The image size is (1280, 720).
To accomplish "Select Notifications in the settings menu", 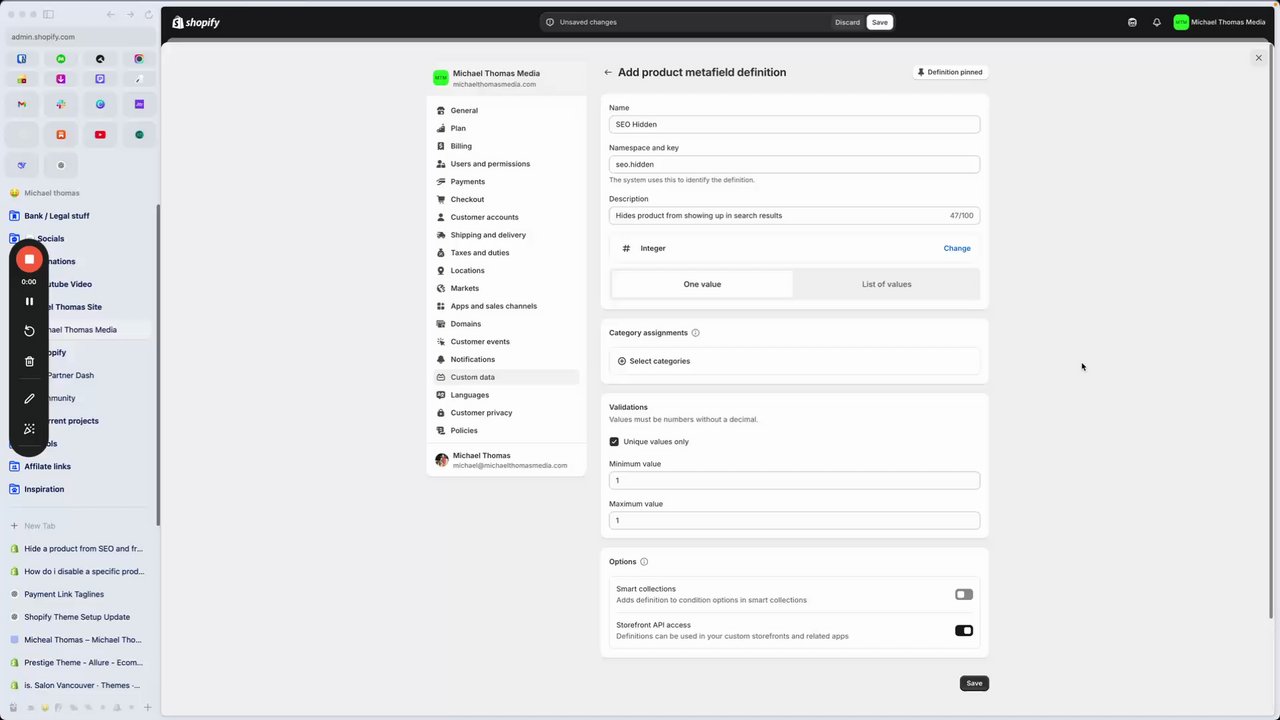I will pyautogui.click(x=506, y=359).
